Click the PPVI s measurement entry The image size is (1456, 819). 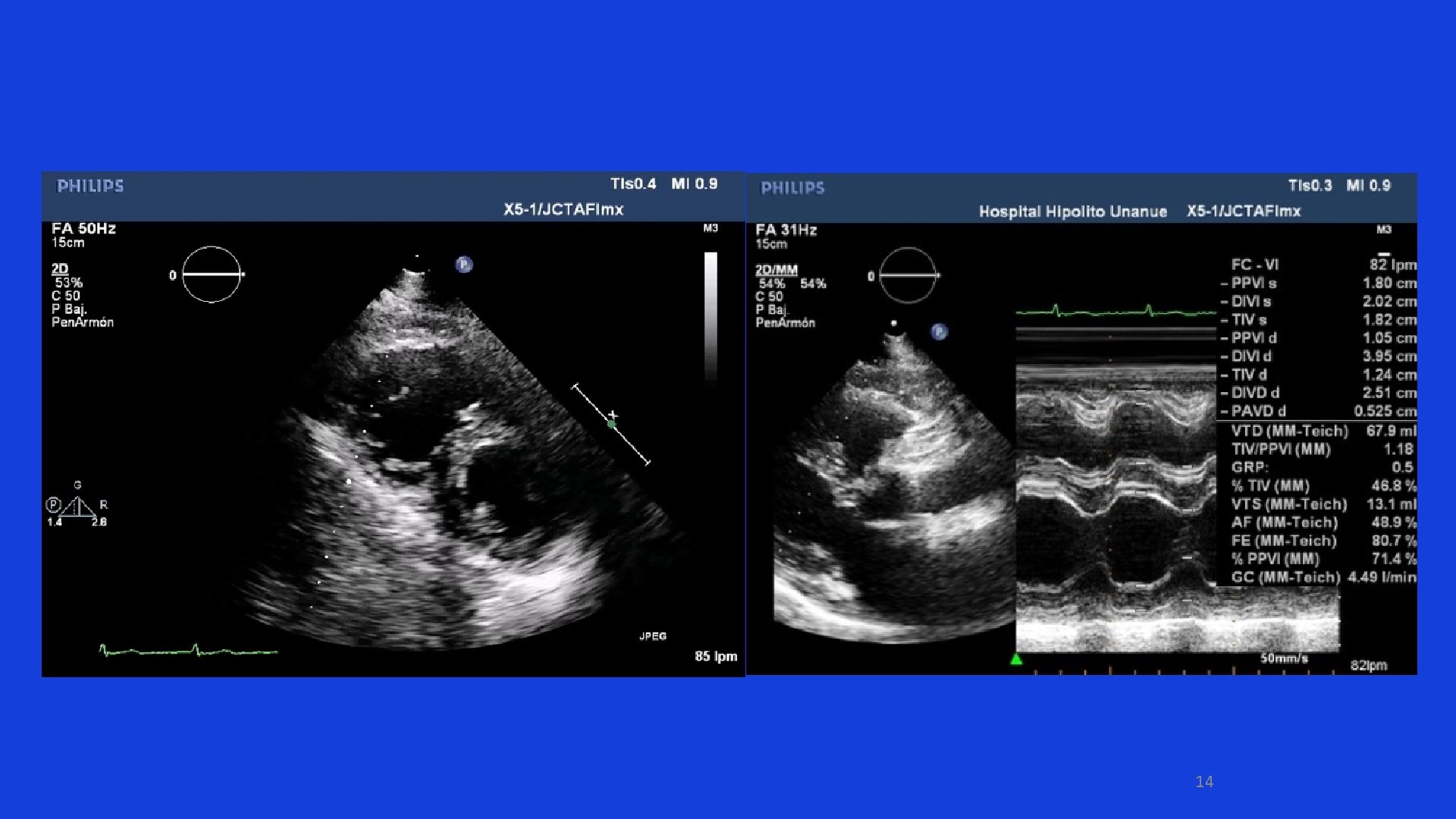click(1254, 283)
